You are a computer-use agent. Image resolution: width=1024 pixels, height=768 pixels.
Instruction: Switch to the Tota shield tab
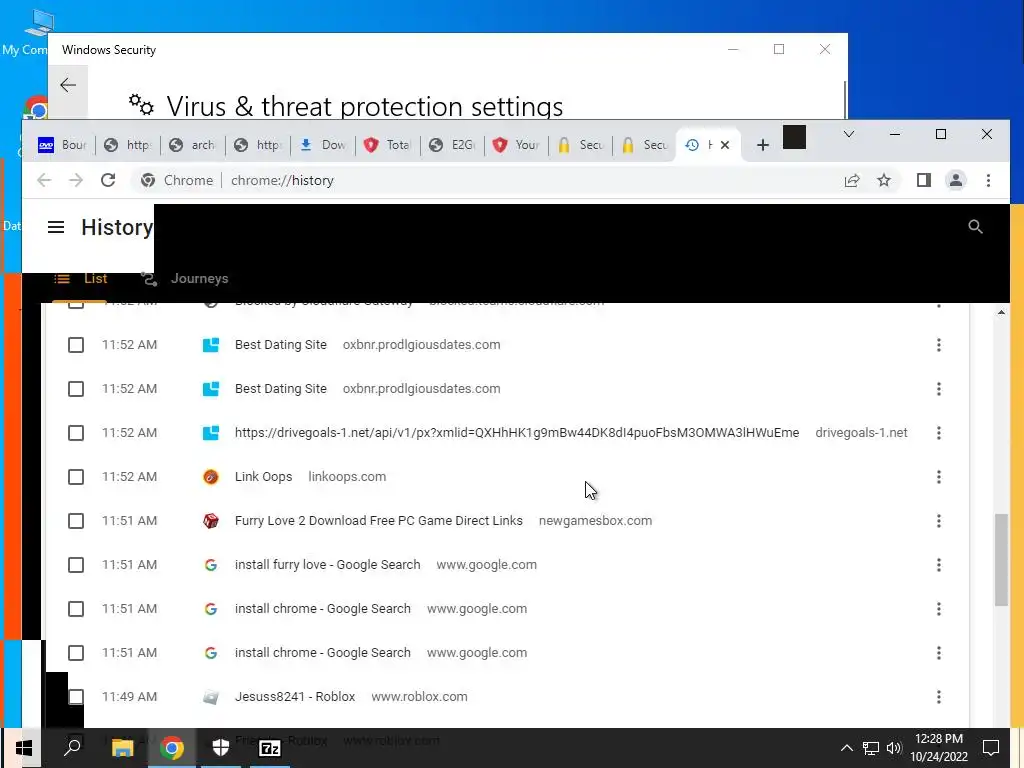coord(388,145)
